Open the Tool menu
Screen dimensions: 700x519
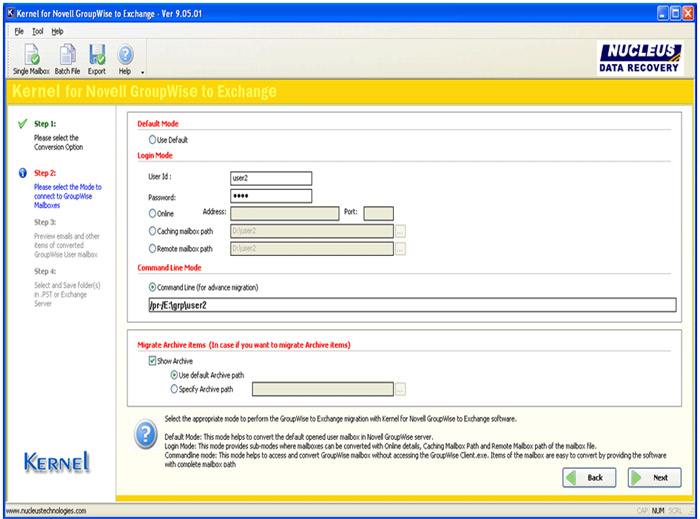pyautogui.click(x=37, y=31)
